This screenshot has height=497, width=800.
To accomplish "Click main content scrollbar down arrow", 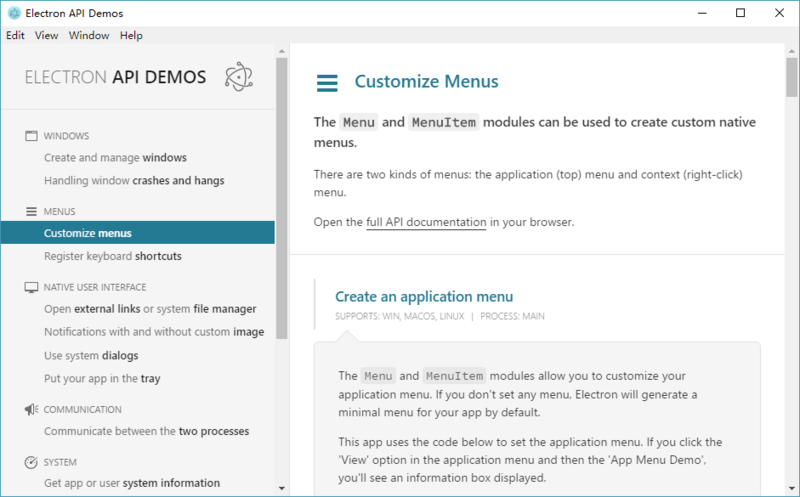I will [792, 489].
